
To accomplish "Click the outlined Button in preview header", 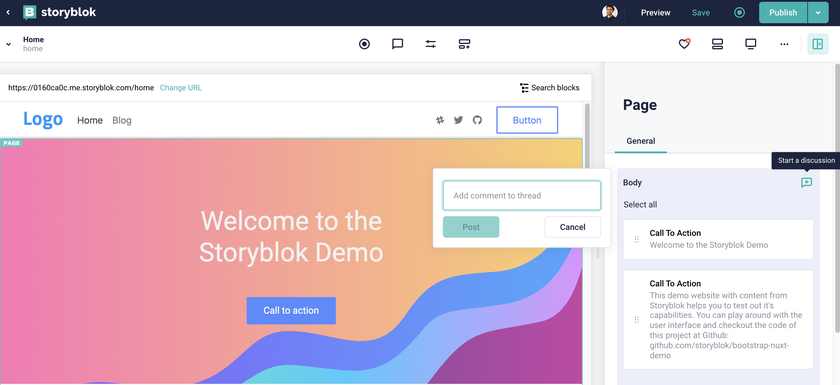I will pyautogui.click(x=527, y=120).
